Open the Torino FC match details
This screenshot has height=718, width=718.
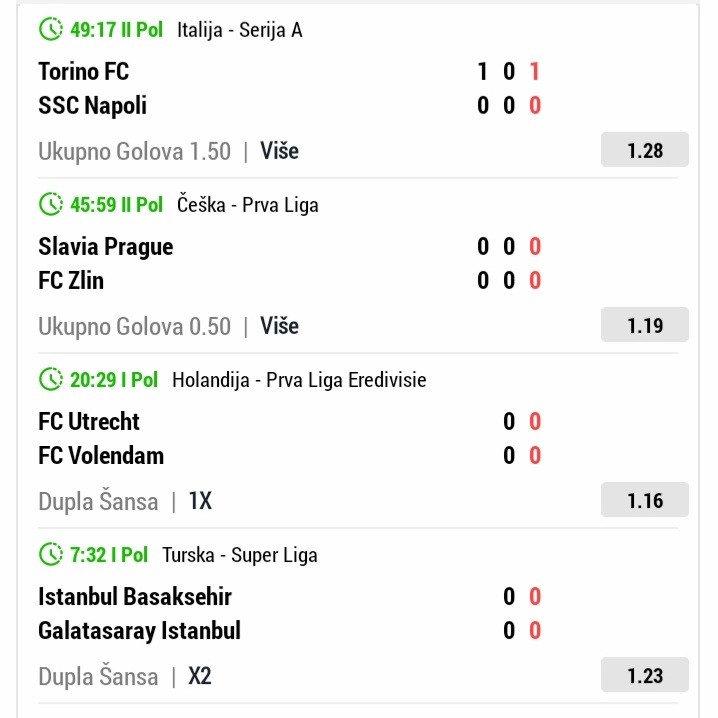tap(83, 72)
